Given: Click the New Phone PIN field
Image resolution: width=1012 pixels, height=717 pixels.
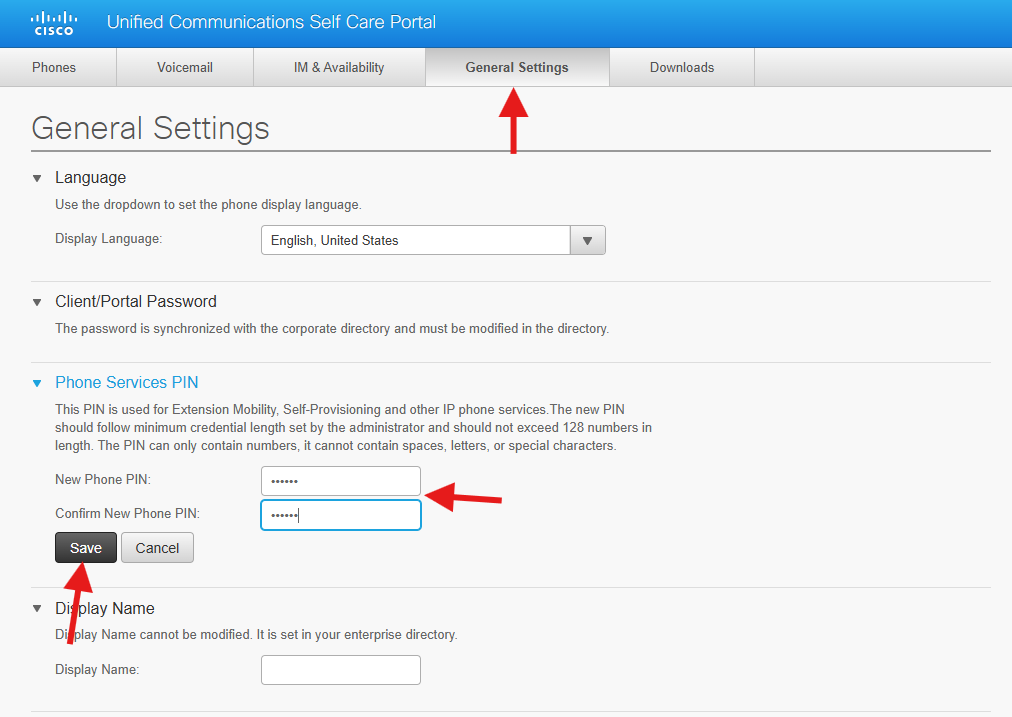Looking at the screenshot, I should tap(341, 481).
